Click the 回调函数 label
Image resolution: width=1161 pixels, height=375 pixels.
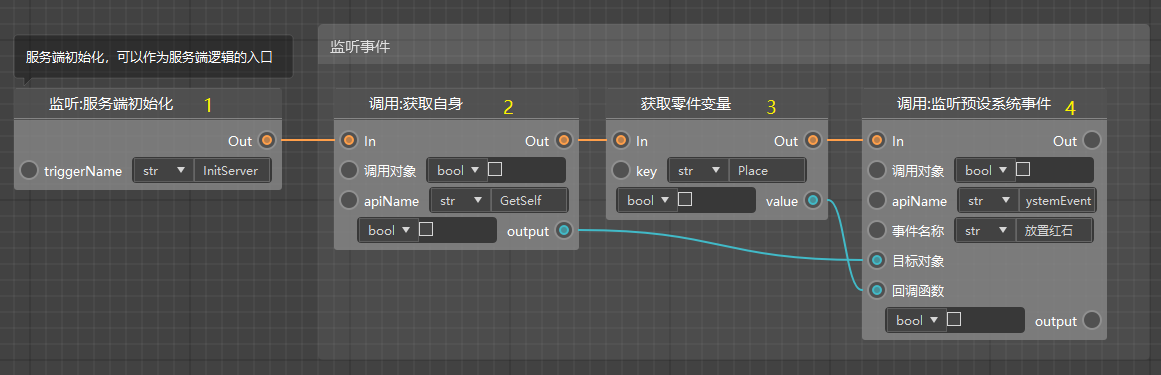[918, 291]
